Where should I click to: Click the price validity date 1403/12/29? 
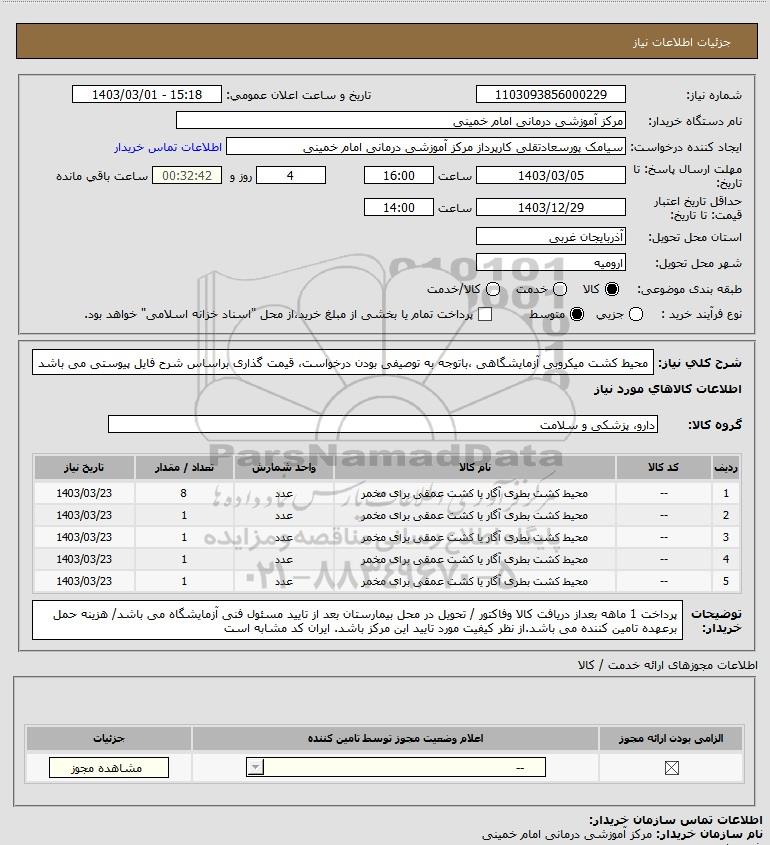[551, 207]
